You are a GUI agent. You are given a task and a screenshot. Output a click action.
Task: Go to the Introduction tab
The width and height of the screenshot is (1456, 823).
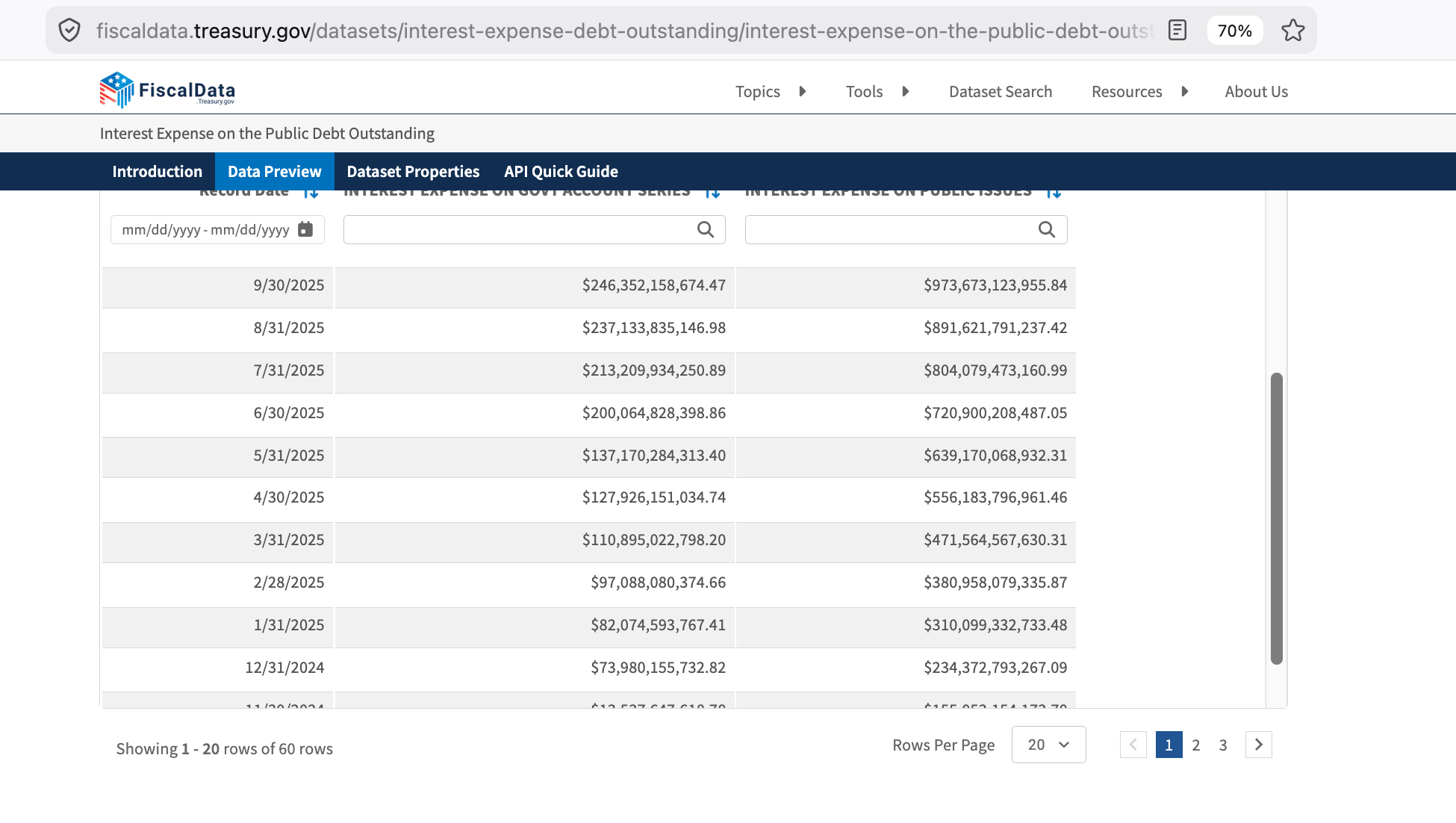click(158, 172)
